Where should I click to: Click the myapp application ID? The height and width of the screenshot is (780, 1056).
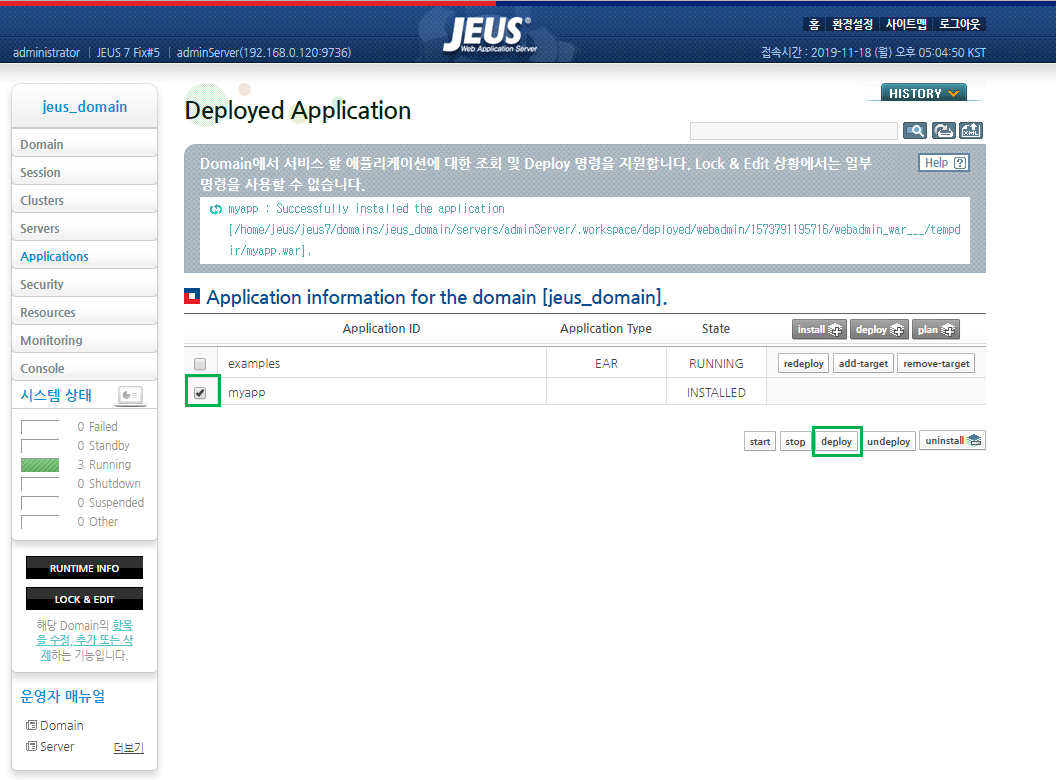(x=246, y=393)
